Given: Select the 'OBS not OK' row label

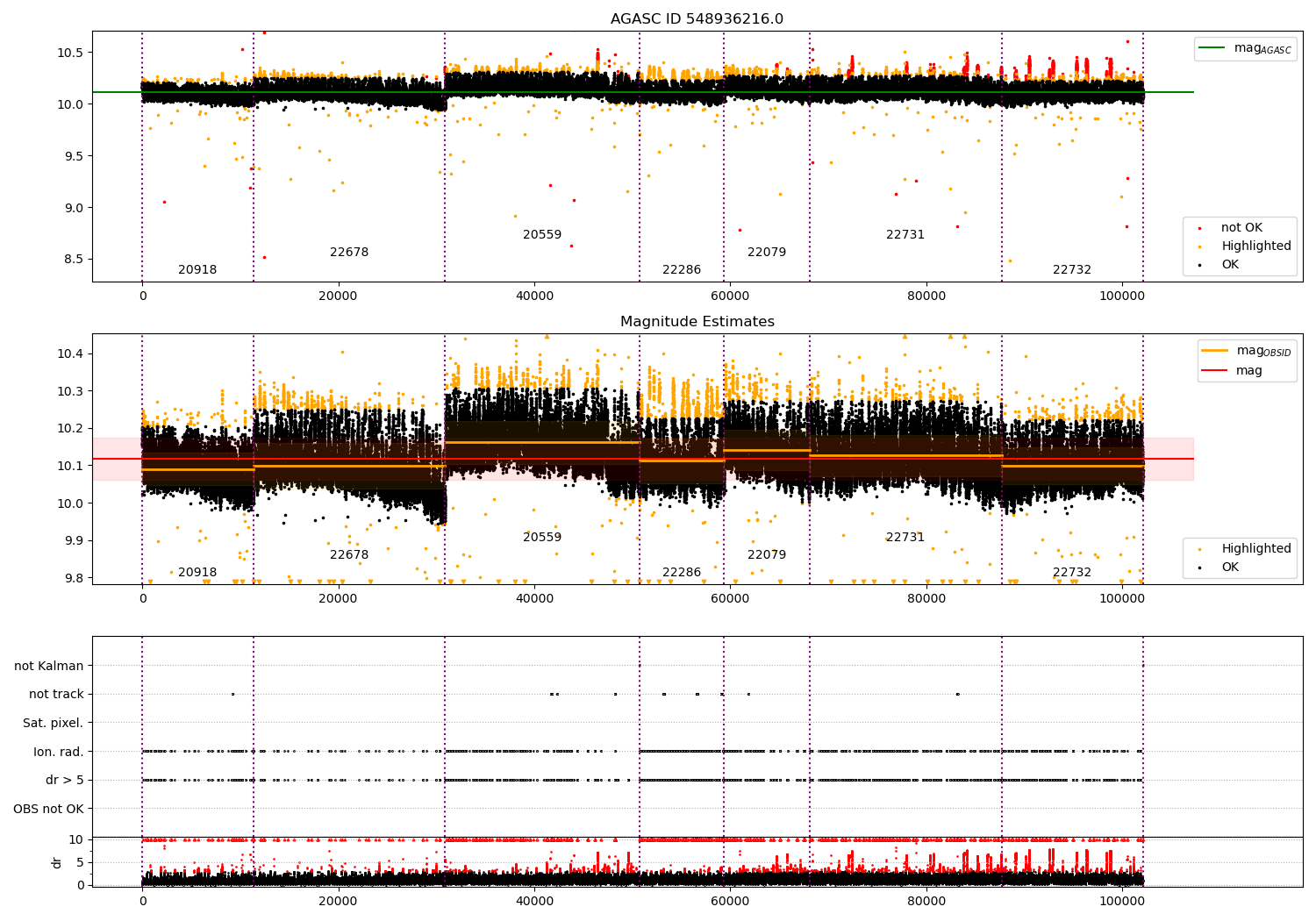Looking at the screenshot, I should 49,808.
